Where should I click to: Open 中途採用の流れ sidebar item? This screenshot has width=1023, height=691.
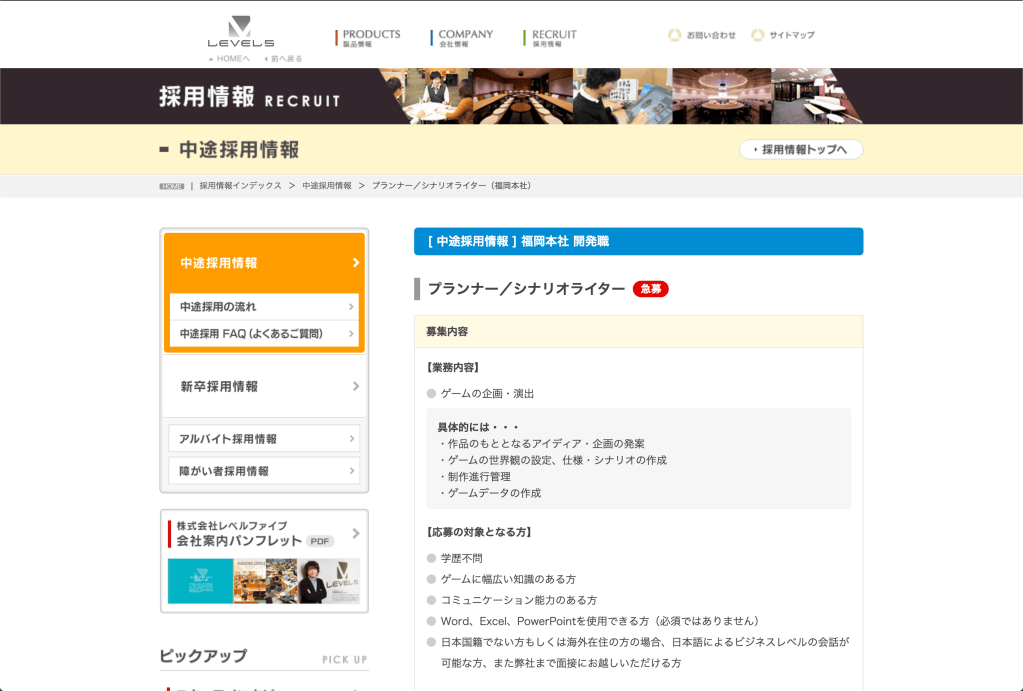click(264, 307)
